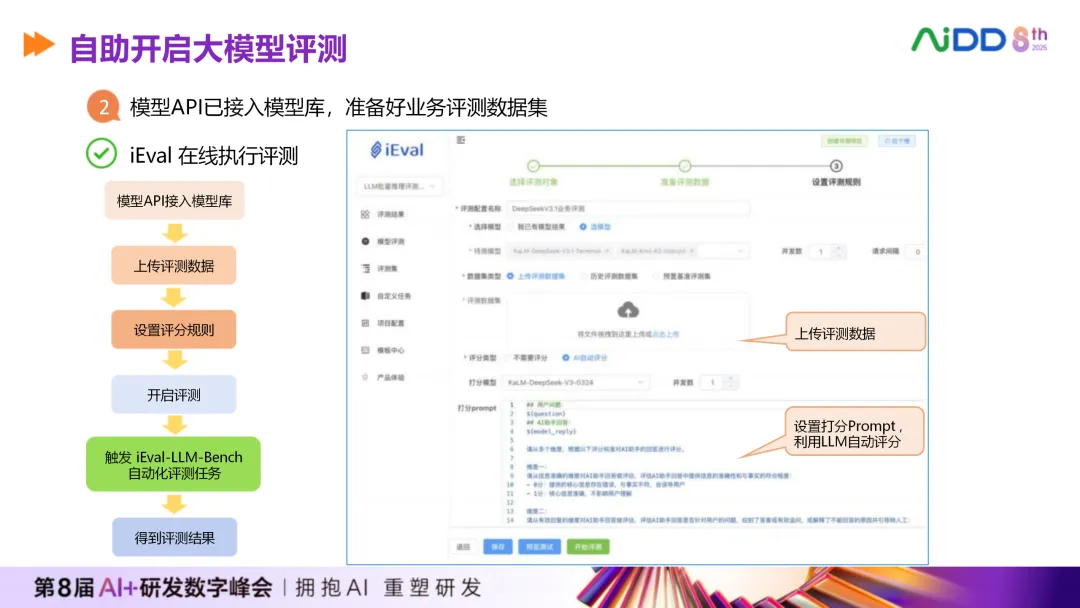Open the LLM批量推理评测 project dropdown

[x=399, y=186]
